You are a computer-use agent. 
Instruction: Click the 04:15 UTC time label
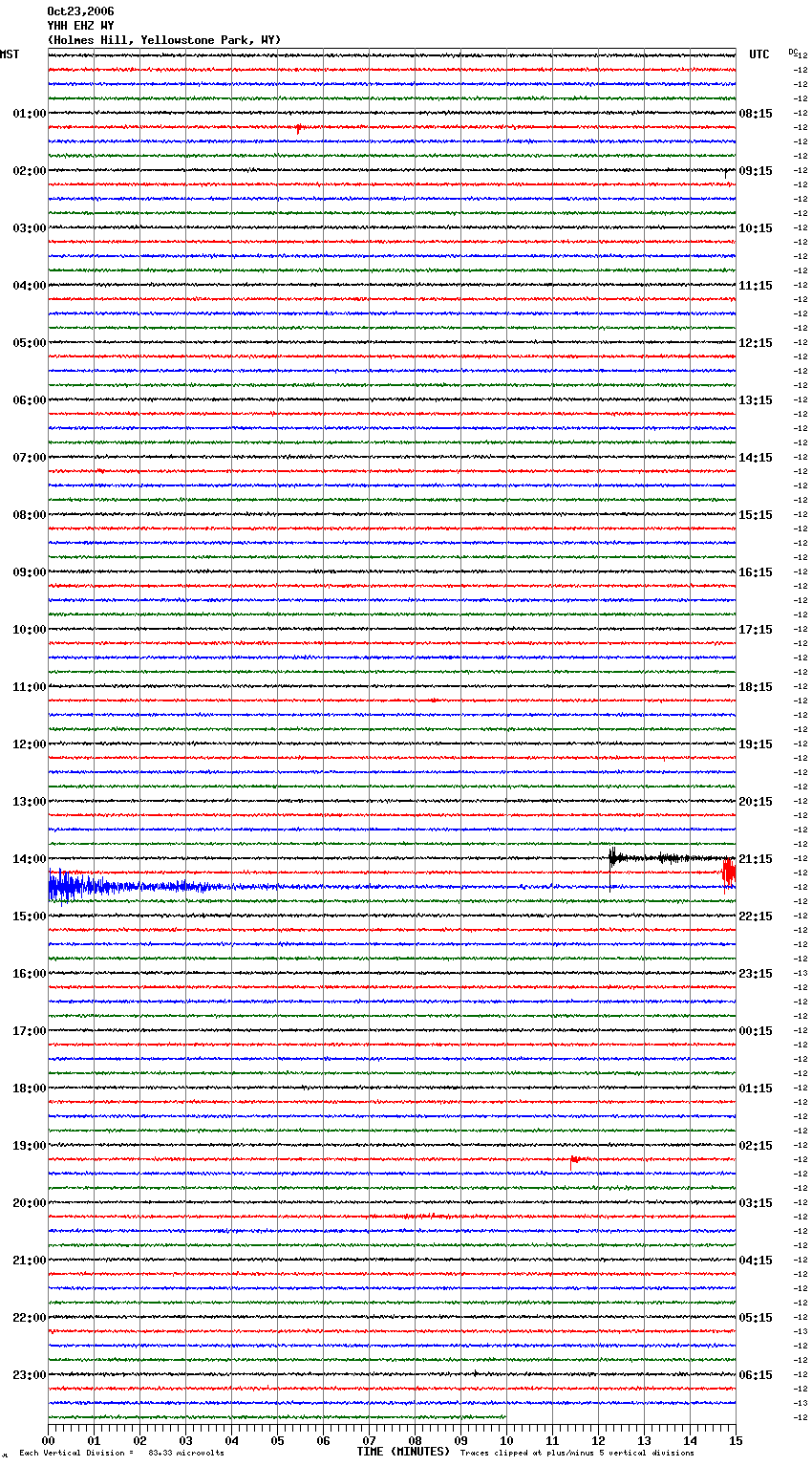click(756, 1261)
